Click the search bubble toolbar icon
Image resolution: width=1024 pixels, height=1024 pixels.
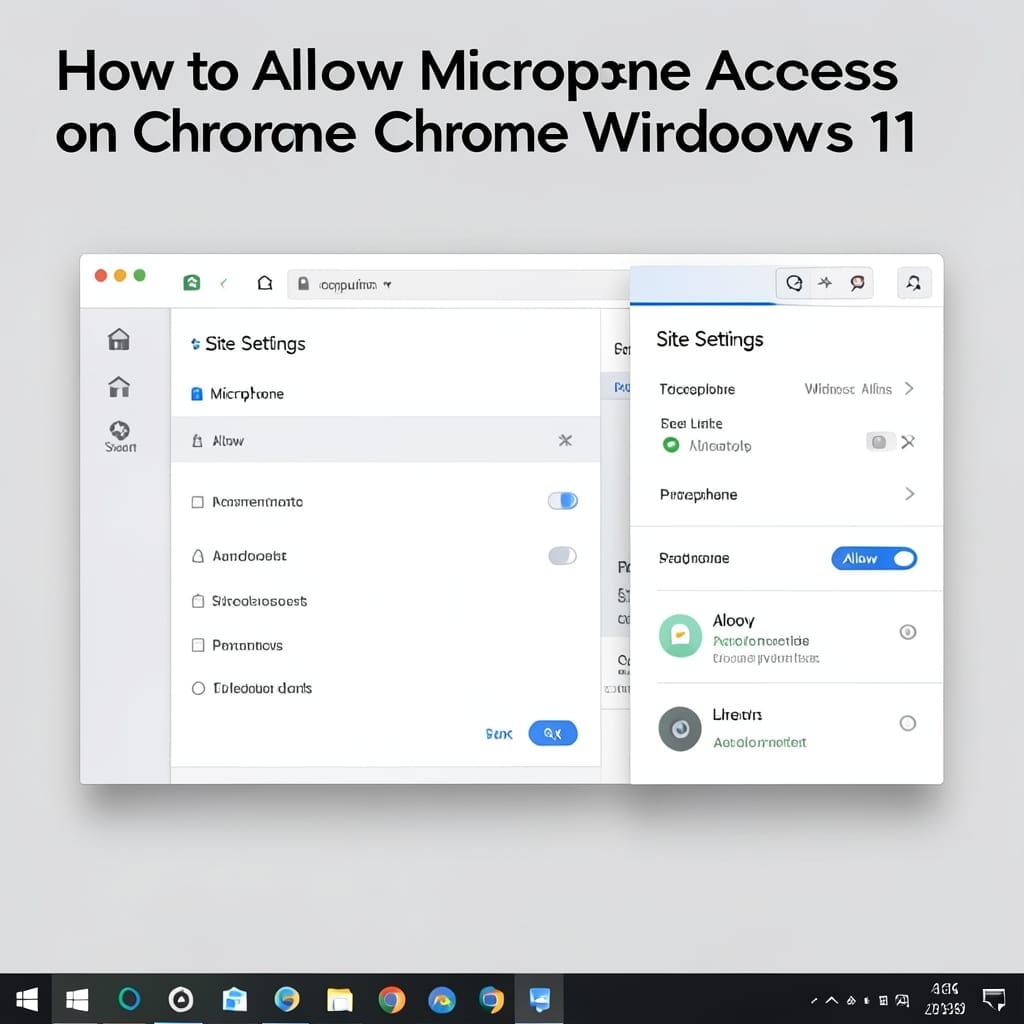point(793,283)
